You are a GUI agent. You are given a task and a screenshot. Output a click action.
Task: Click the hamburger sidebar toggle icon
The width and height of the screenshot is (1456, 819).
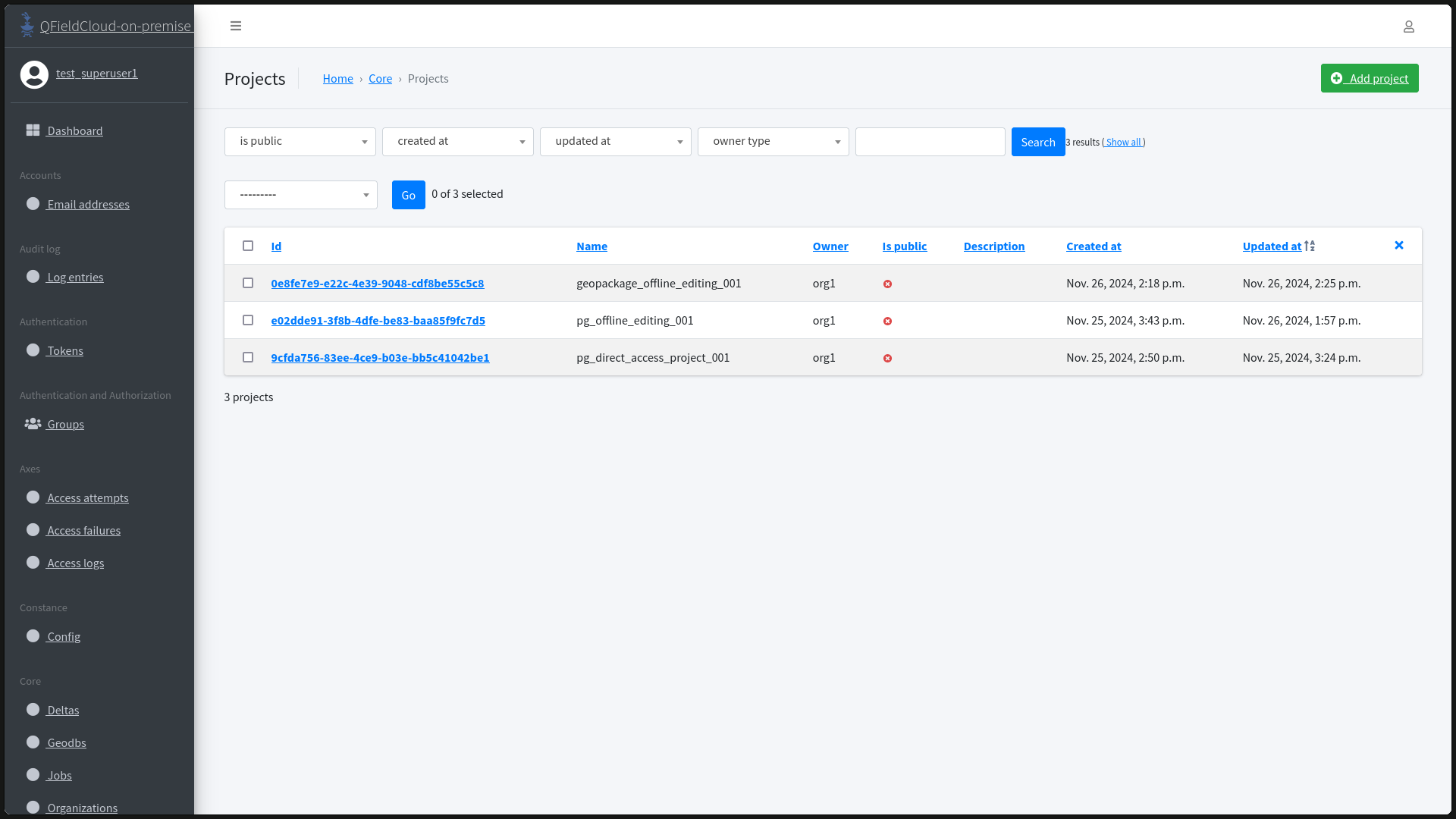click(236, 26)
